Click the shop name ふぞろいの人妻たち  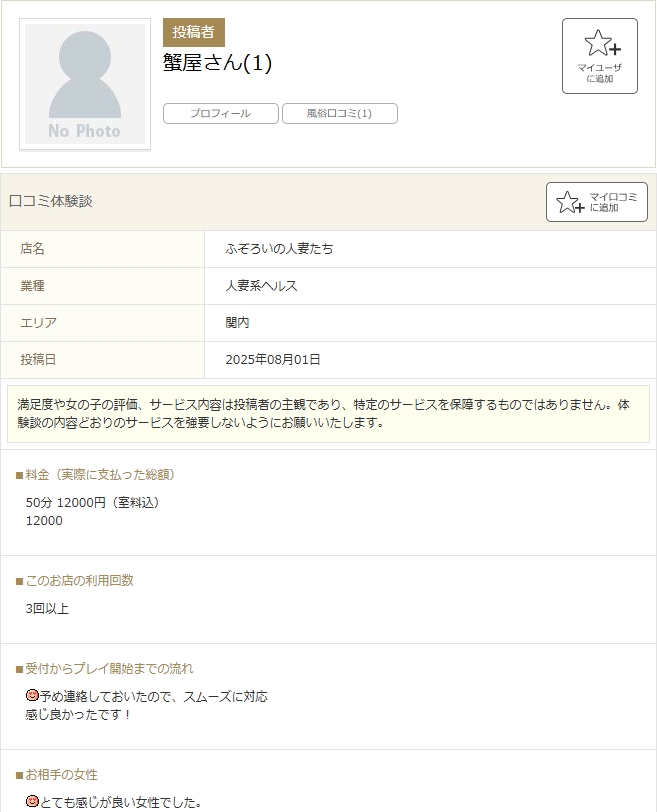279,249
